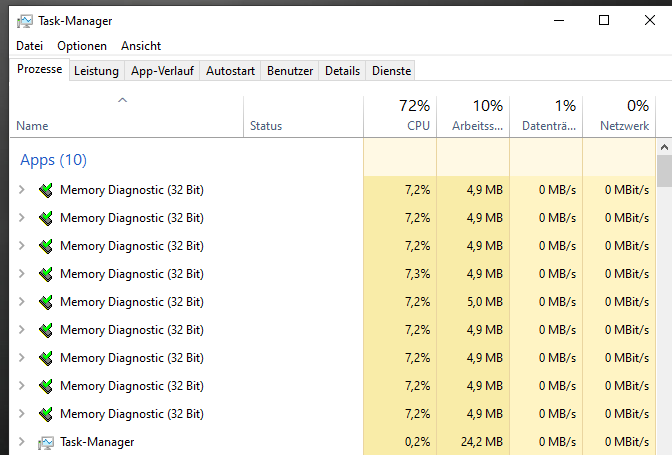Image resolution: width=672 pixels, height=455 pixels.
Task: Show the Benutzer tab
Action: [x=290, y=71]
